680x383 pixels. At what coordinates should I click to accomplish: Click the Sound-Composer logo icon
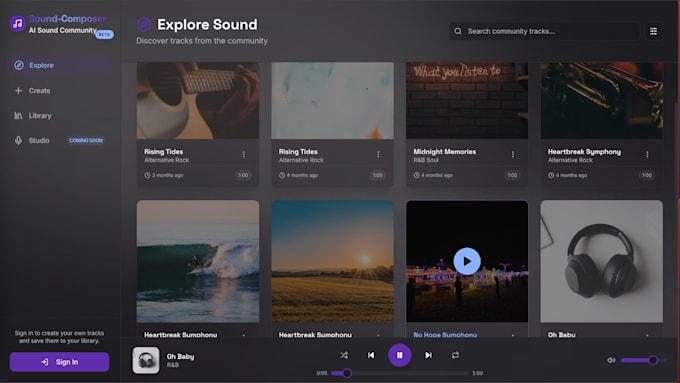tap(17, 23)
